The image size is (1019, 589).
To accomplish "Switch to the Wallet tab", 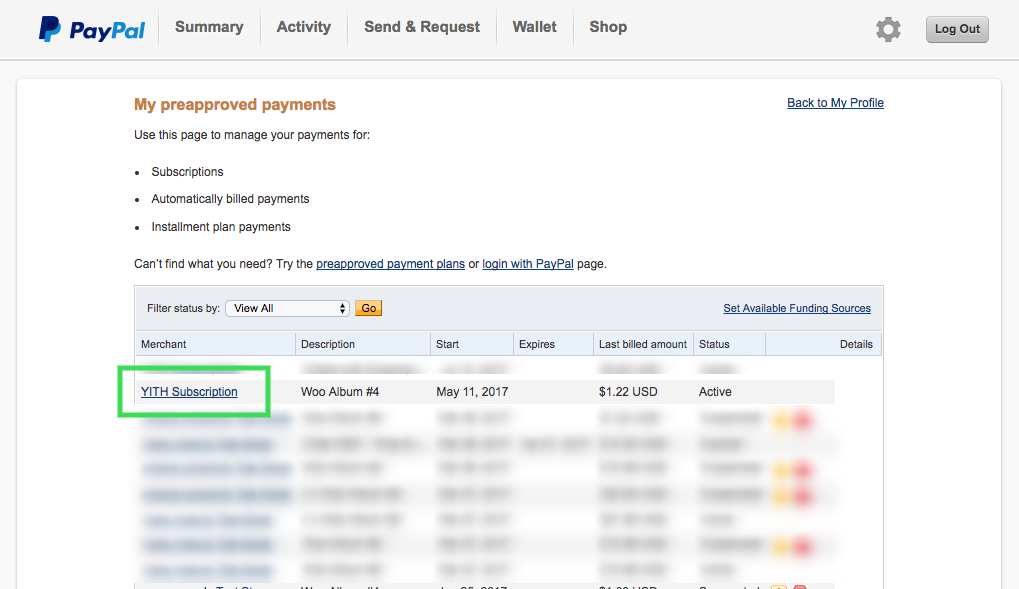I will click(534, 27).
